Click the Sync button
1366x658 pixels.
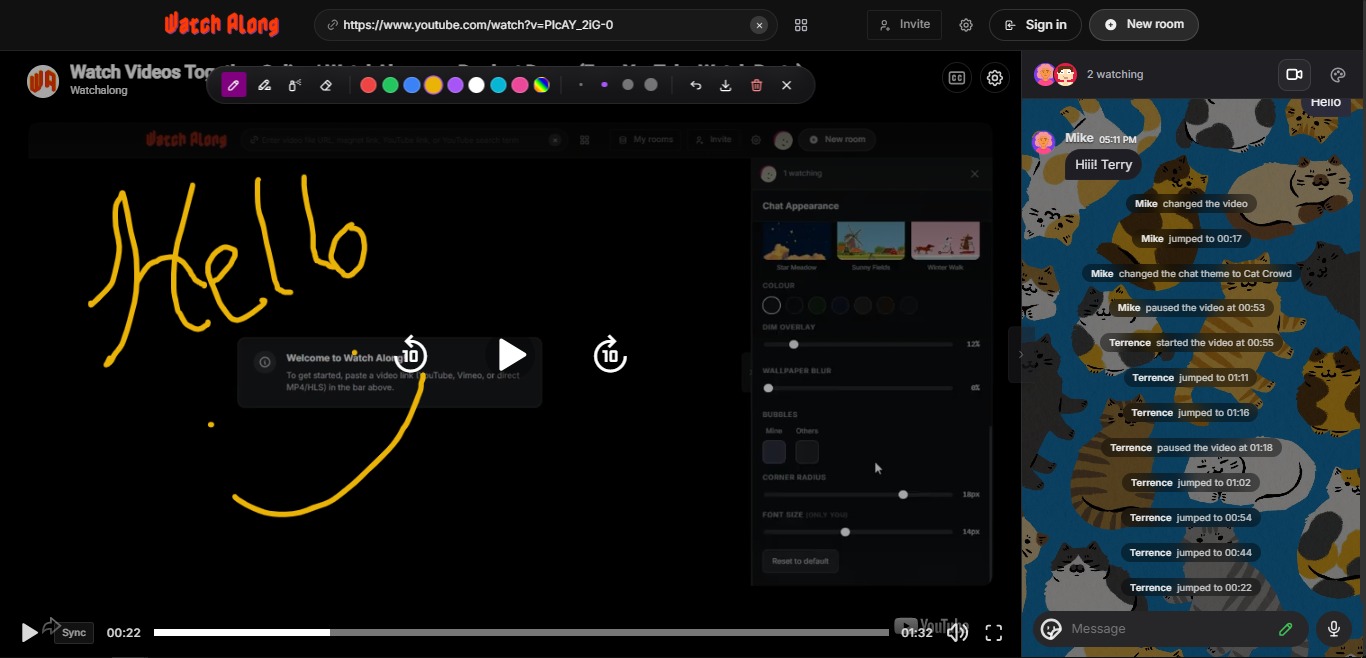coord(74,633)
